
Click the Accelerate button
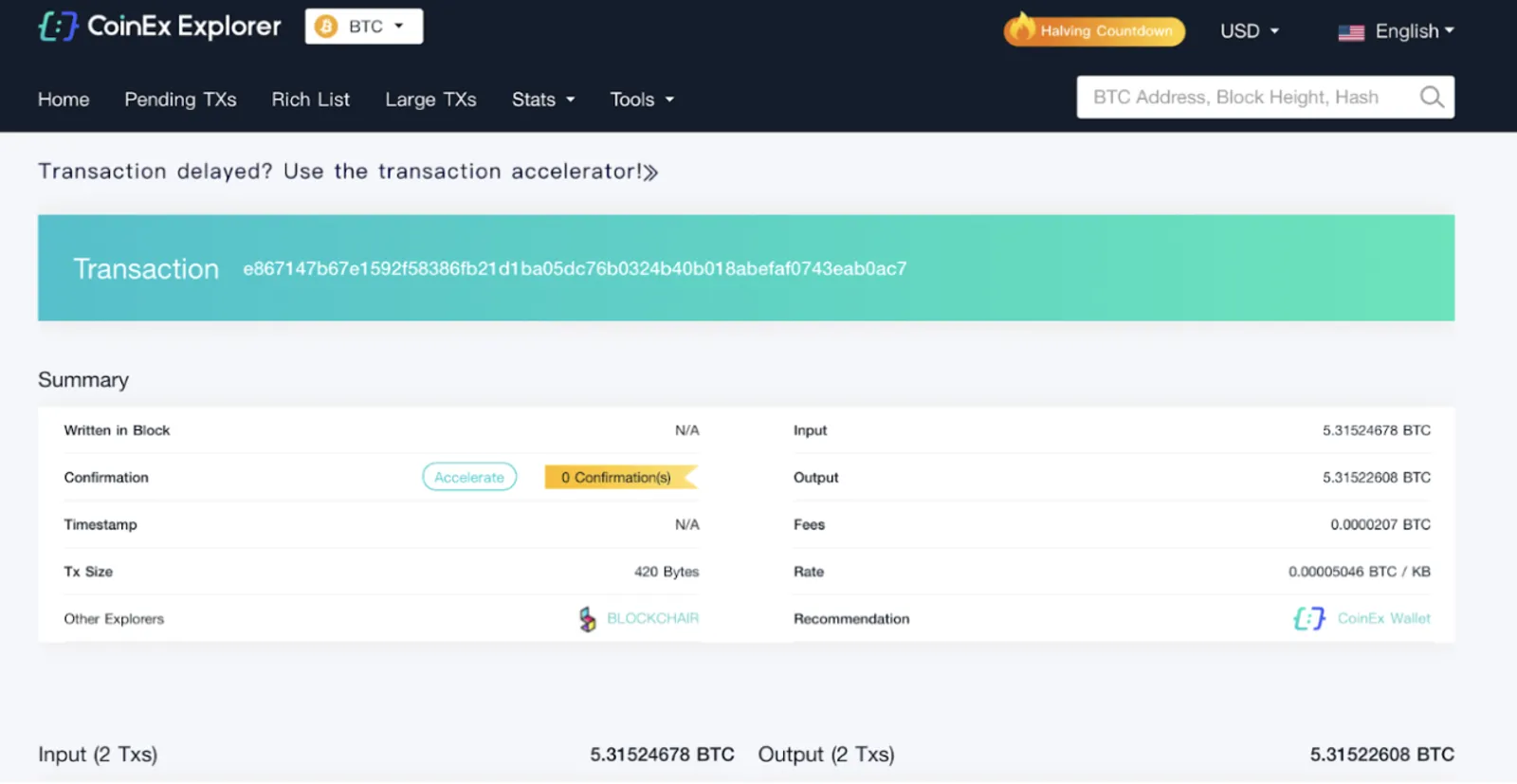pyautogui.click(x=469, y=477)
